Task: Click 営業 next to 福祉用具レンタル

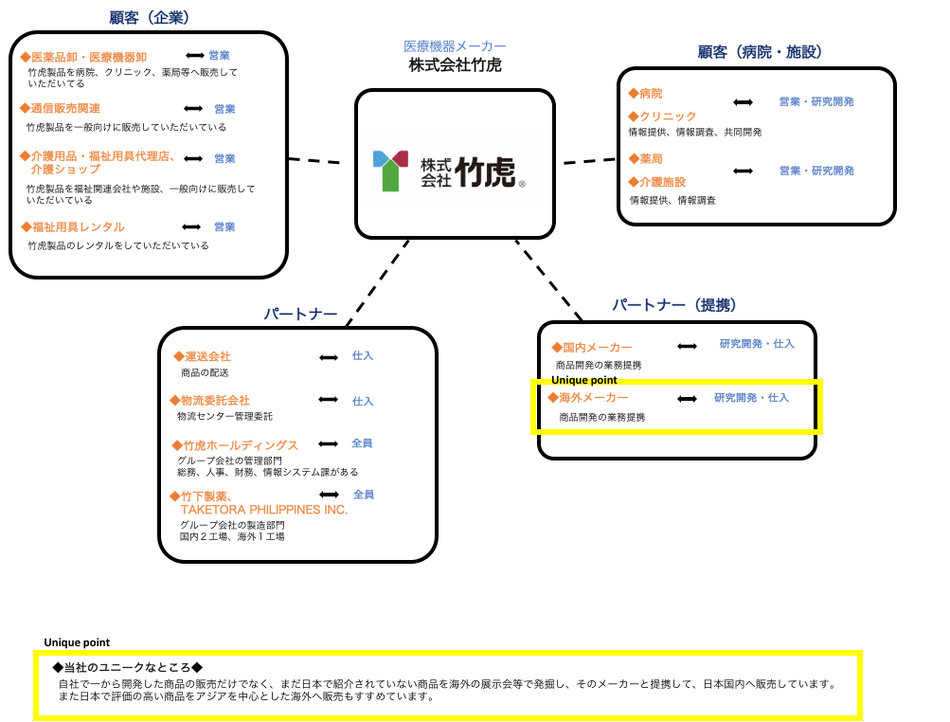Action: tap(225, 227)
